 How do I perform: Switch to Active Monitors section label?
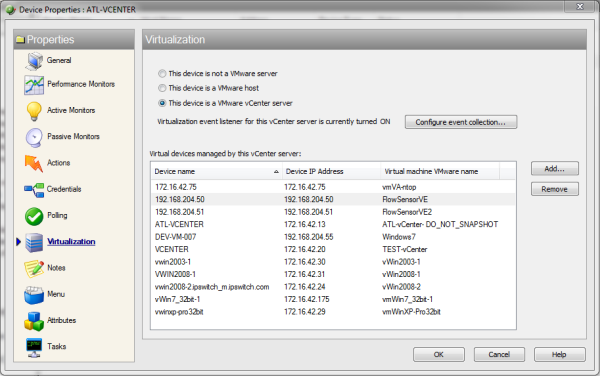tap(71, 110)
